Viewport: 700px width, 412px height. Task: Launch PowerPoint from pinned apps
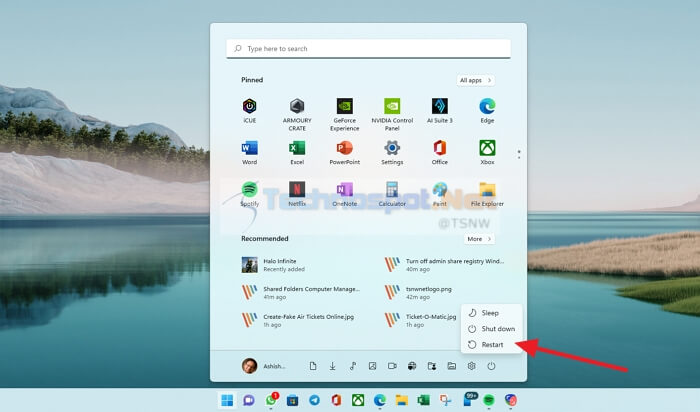pos(345,152)
